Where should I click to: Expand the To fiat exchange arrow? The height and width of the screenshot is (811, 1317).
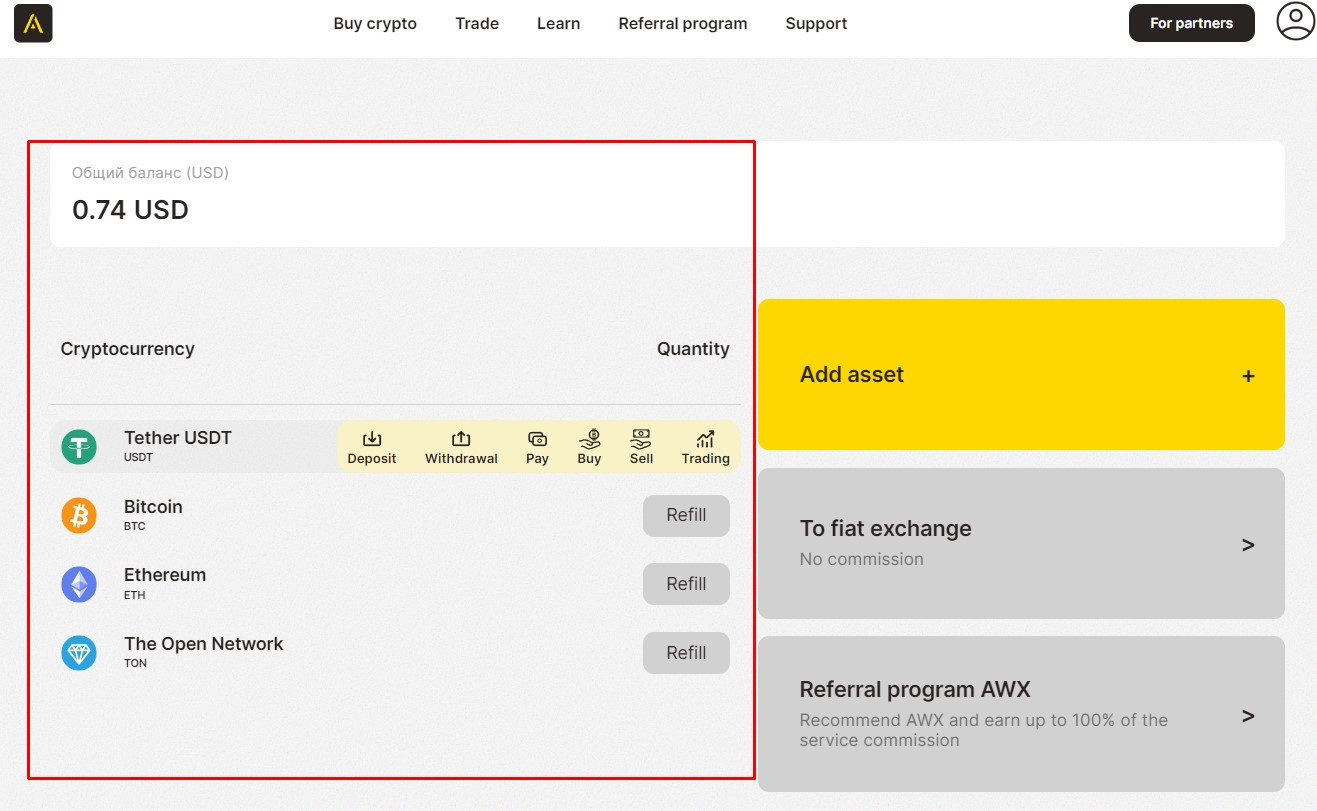1247,545
